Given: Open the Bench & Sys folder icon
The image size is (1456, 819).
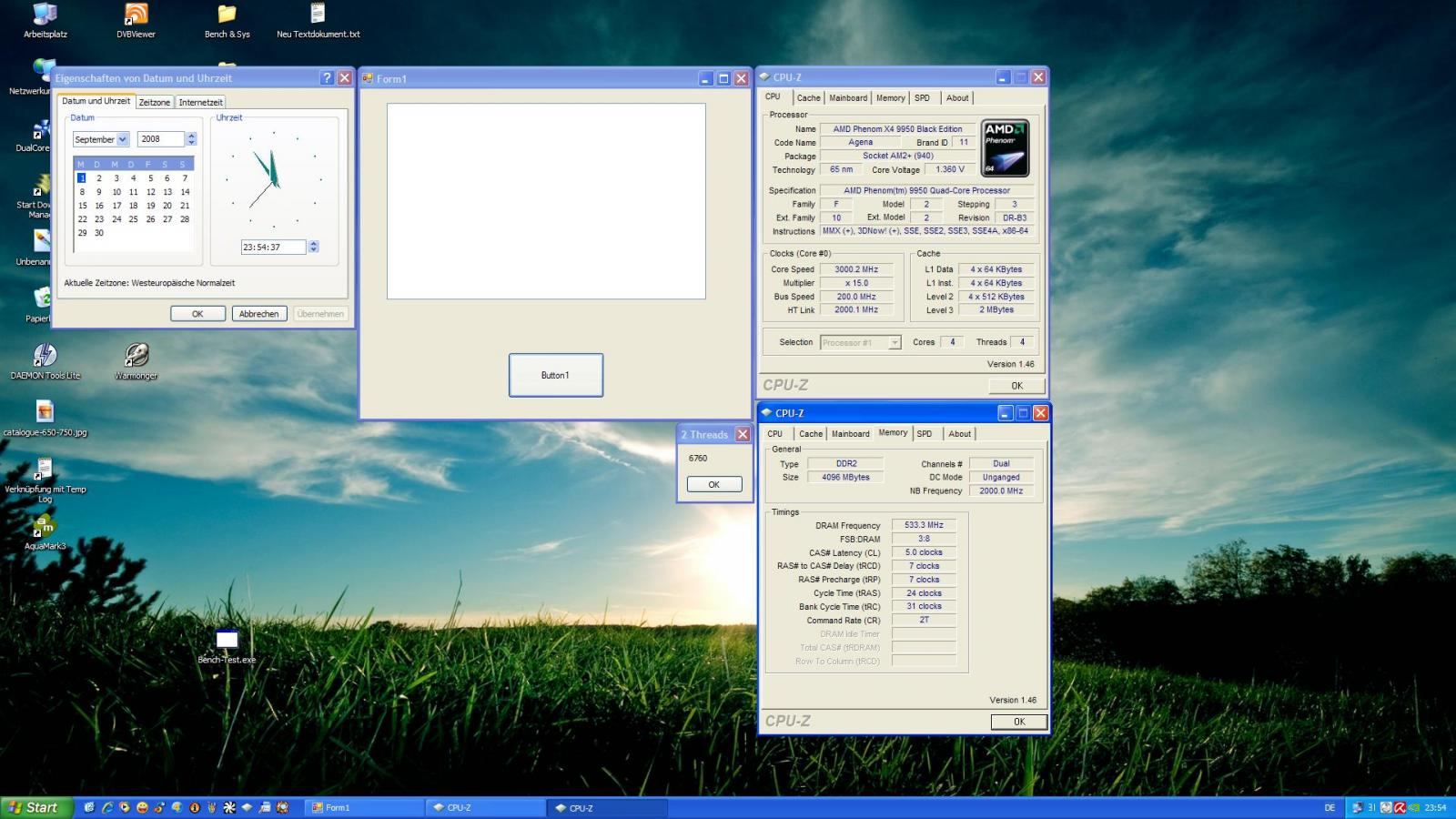Looking at the screenshot, I should pyautogui.click(x=227, y=20).
